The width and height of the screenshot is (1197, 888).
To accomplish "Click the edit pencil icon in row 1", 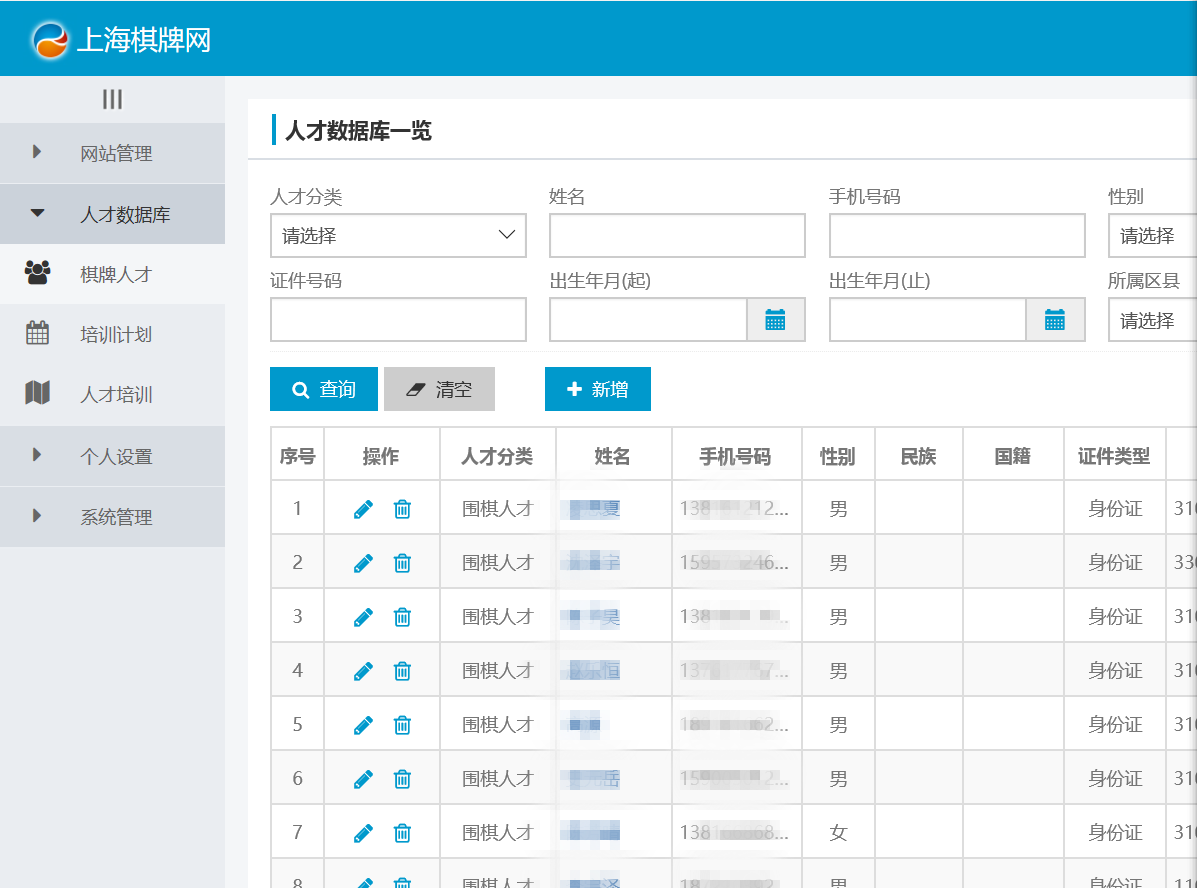I will (363, 509).
